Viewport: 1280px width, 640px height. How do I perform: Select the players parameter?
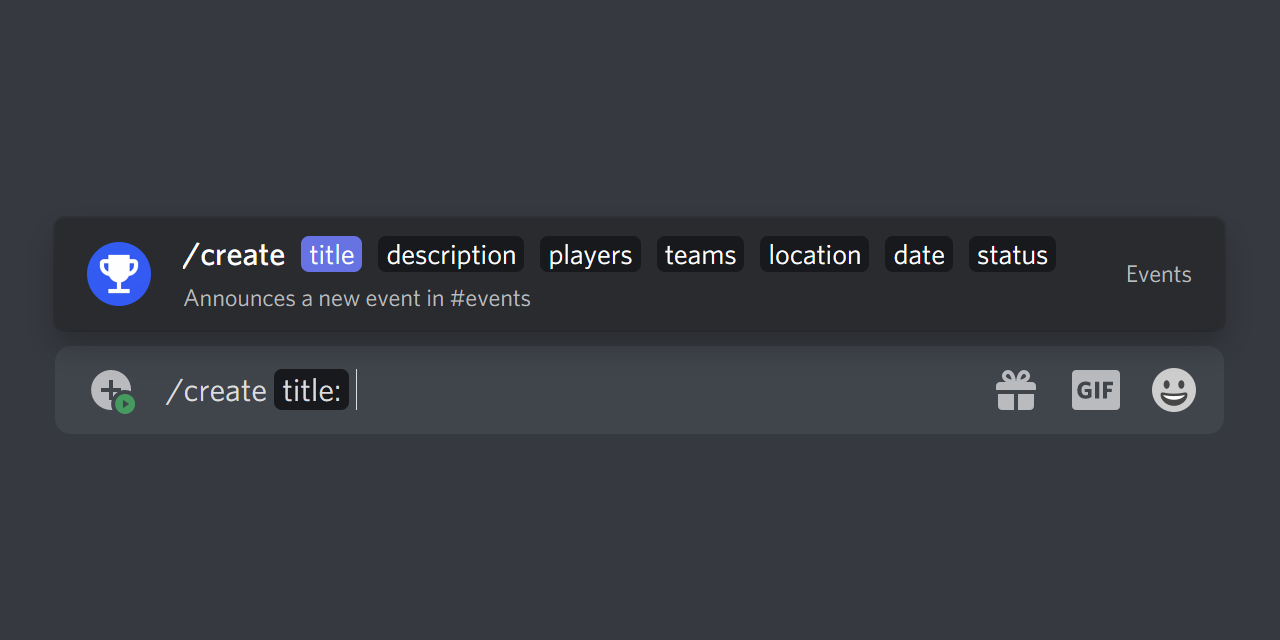tap(589, 254)
